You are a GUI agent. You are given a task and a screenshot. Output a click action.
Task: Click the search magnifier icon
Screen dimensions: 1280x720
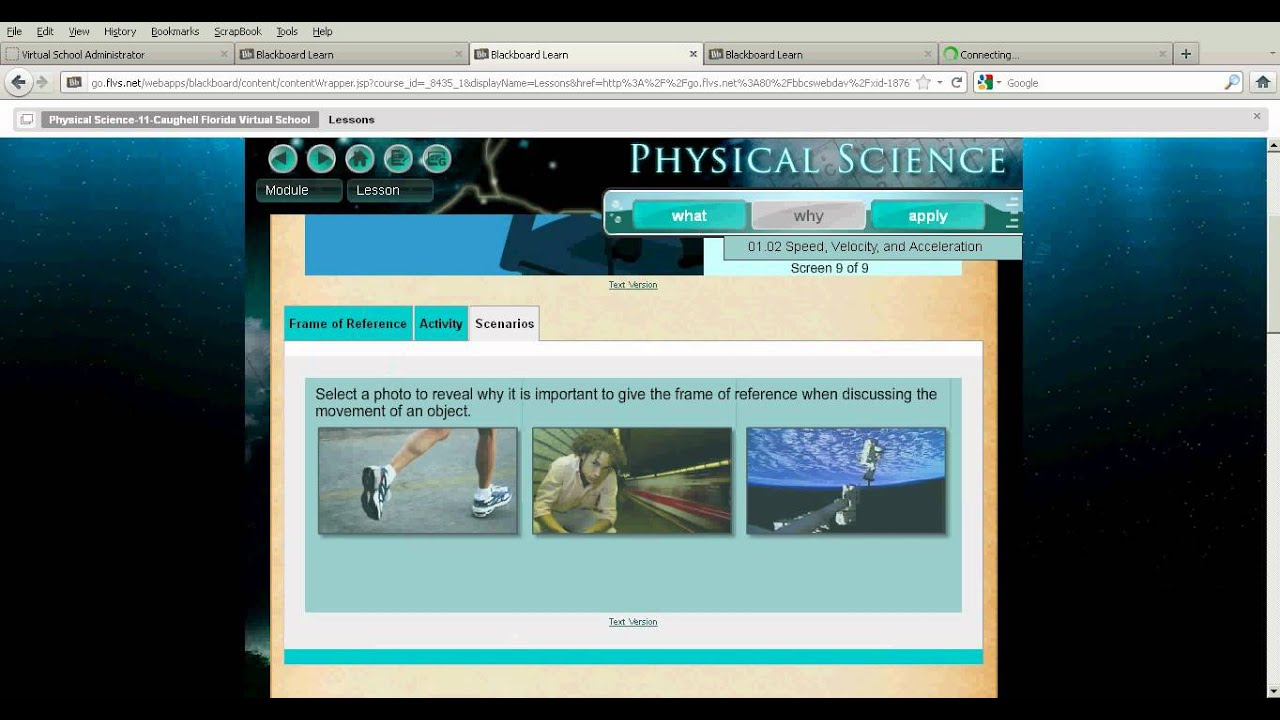tap(1232, 83)
